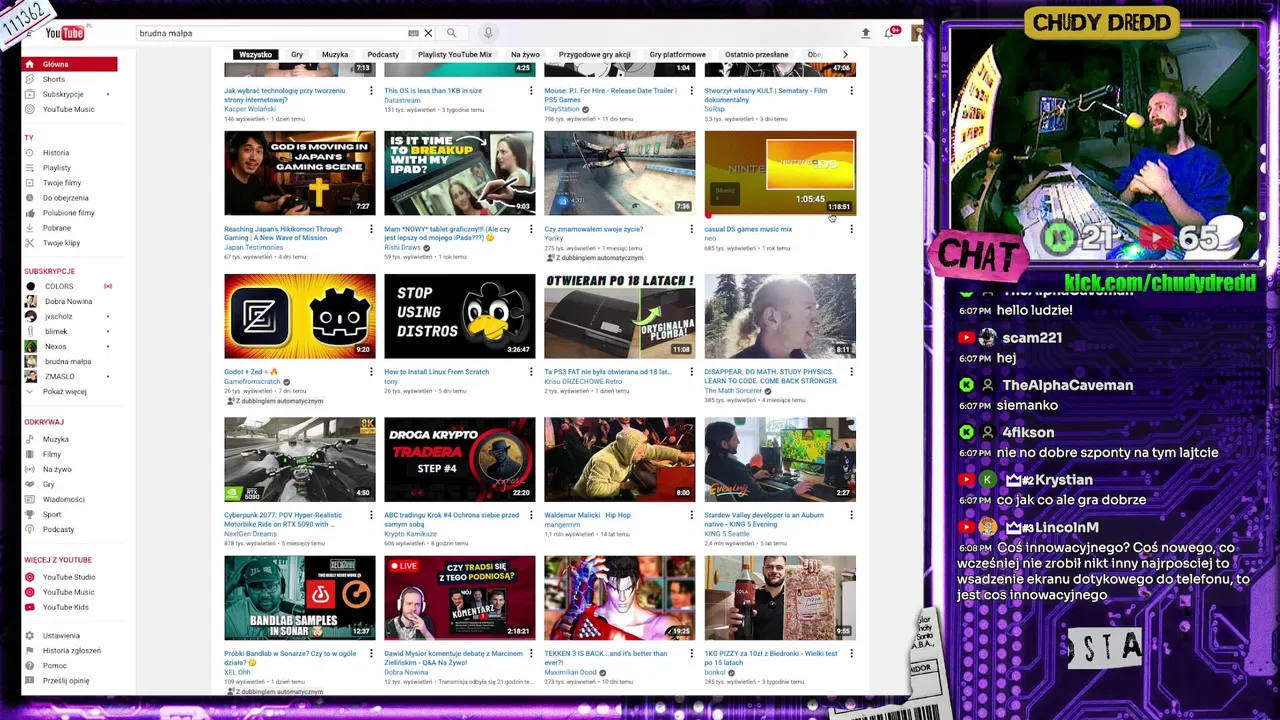
Task: Open Playlisty in the sidebar
Action: (69, 168)
